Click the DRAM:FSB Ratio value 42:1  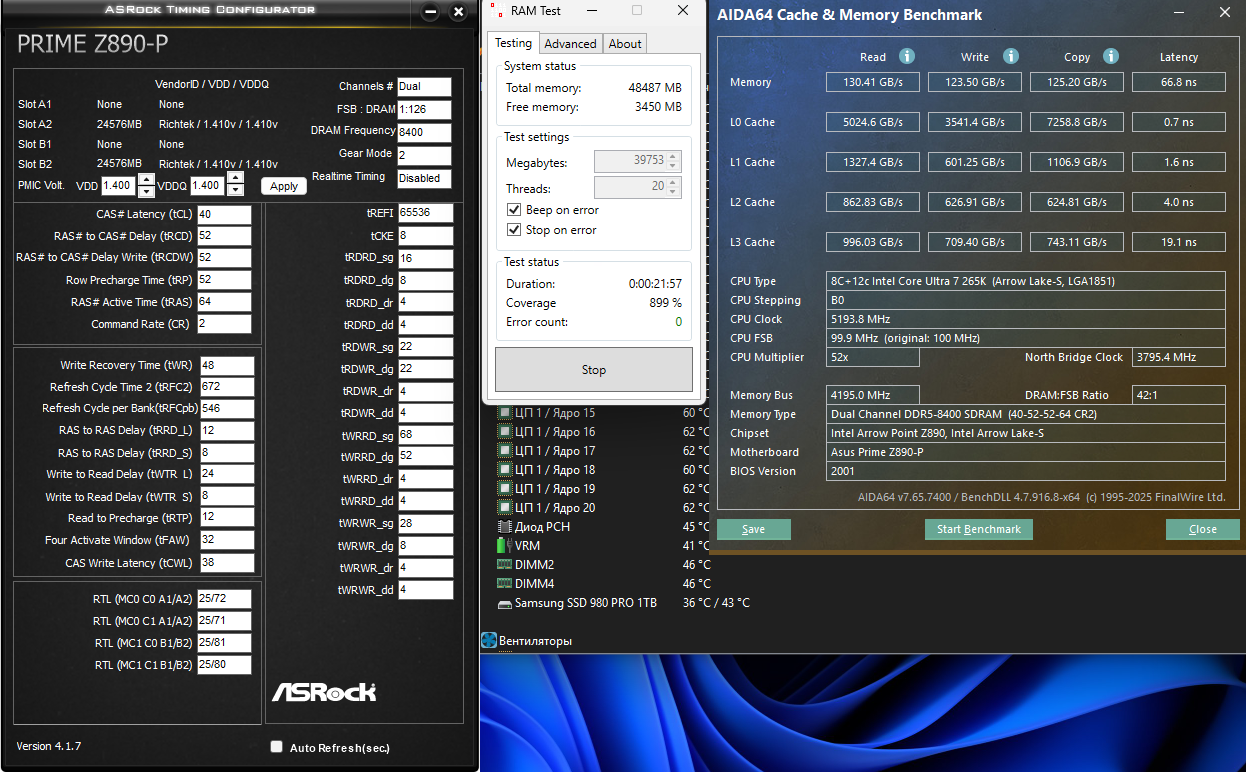tap(1178, 395)
